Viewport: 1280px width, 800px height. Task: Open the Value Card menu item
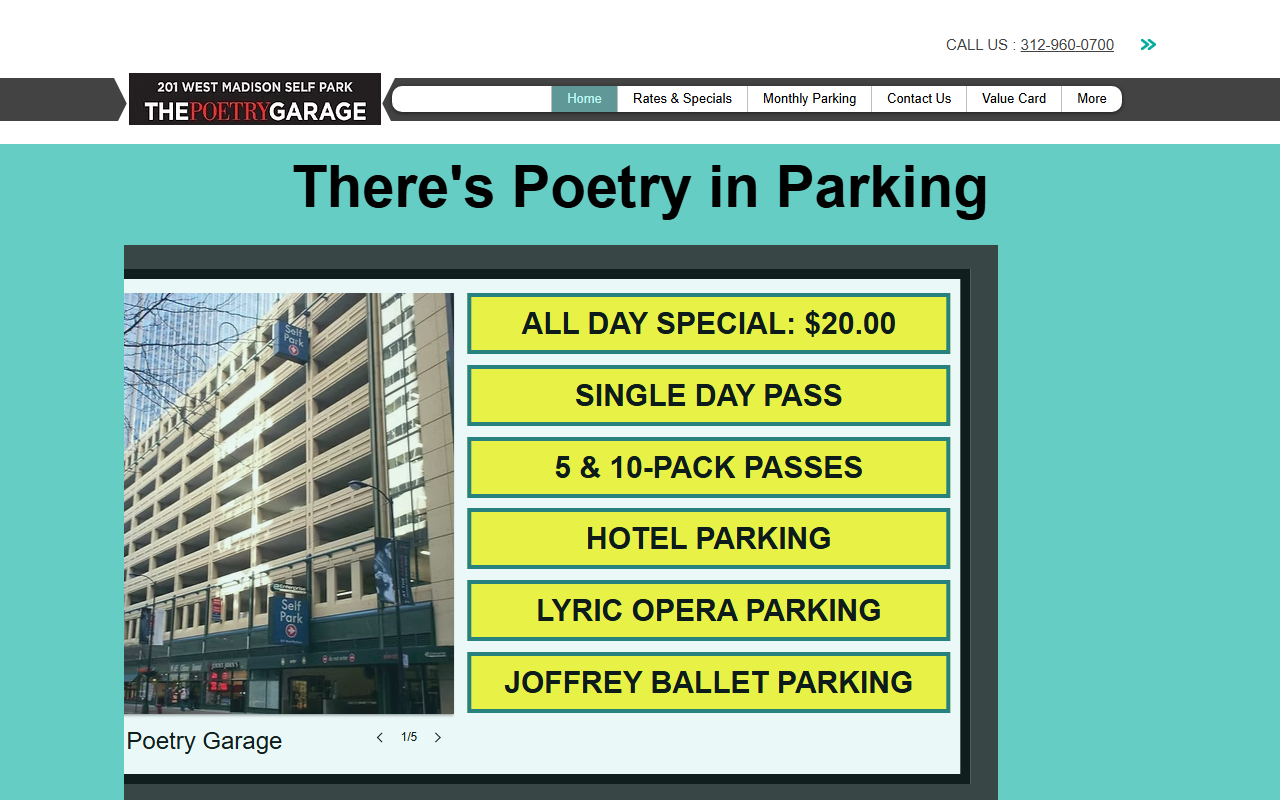1014,99
